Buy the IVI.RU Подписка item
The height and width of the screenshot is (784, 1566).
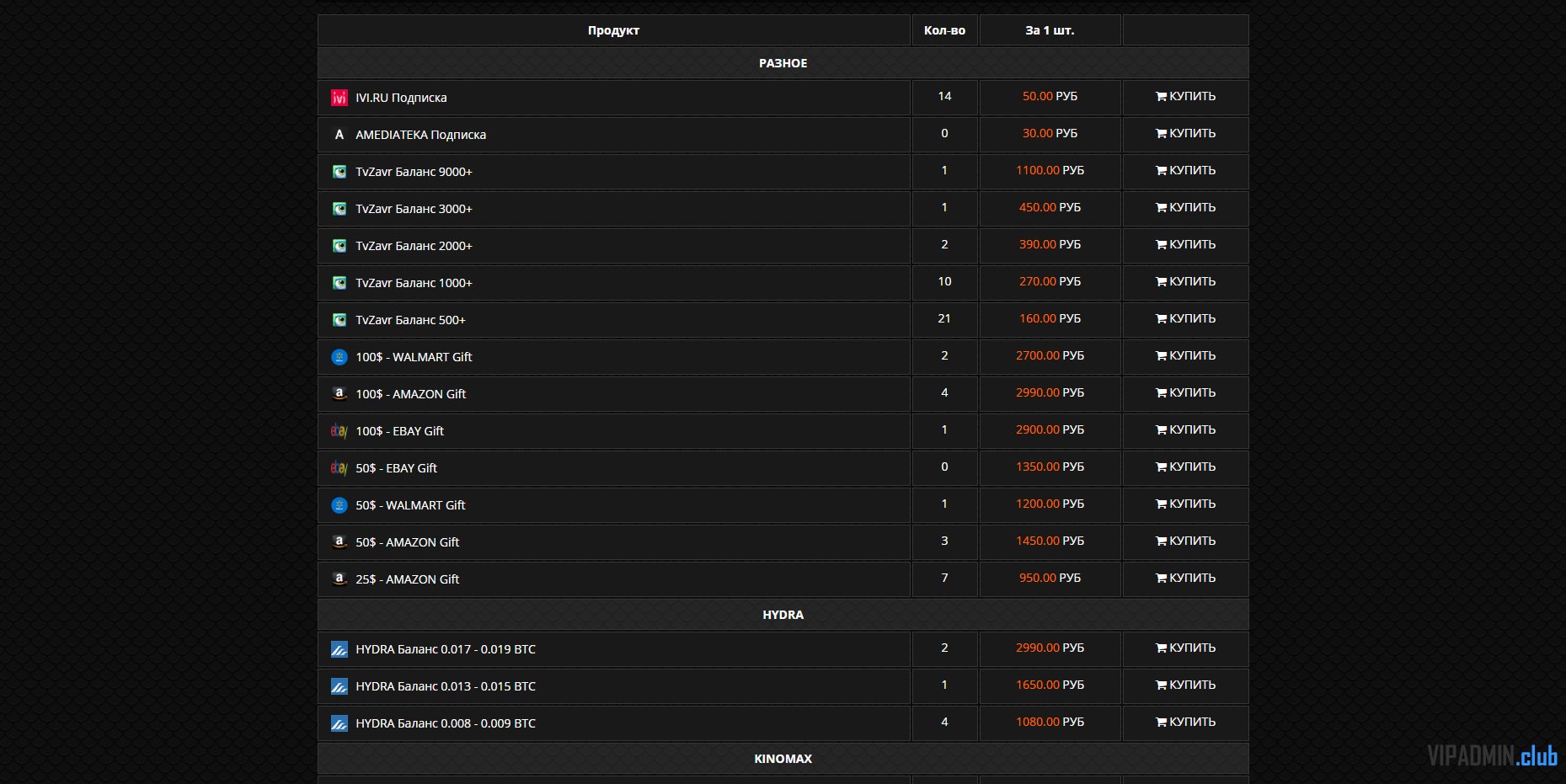(x=1185, y=97)
